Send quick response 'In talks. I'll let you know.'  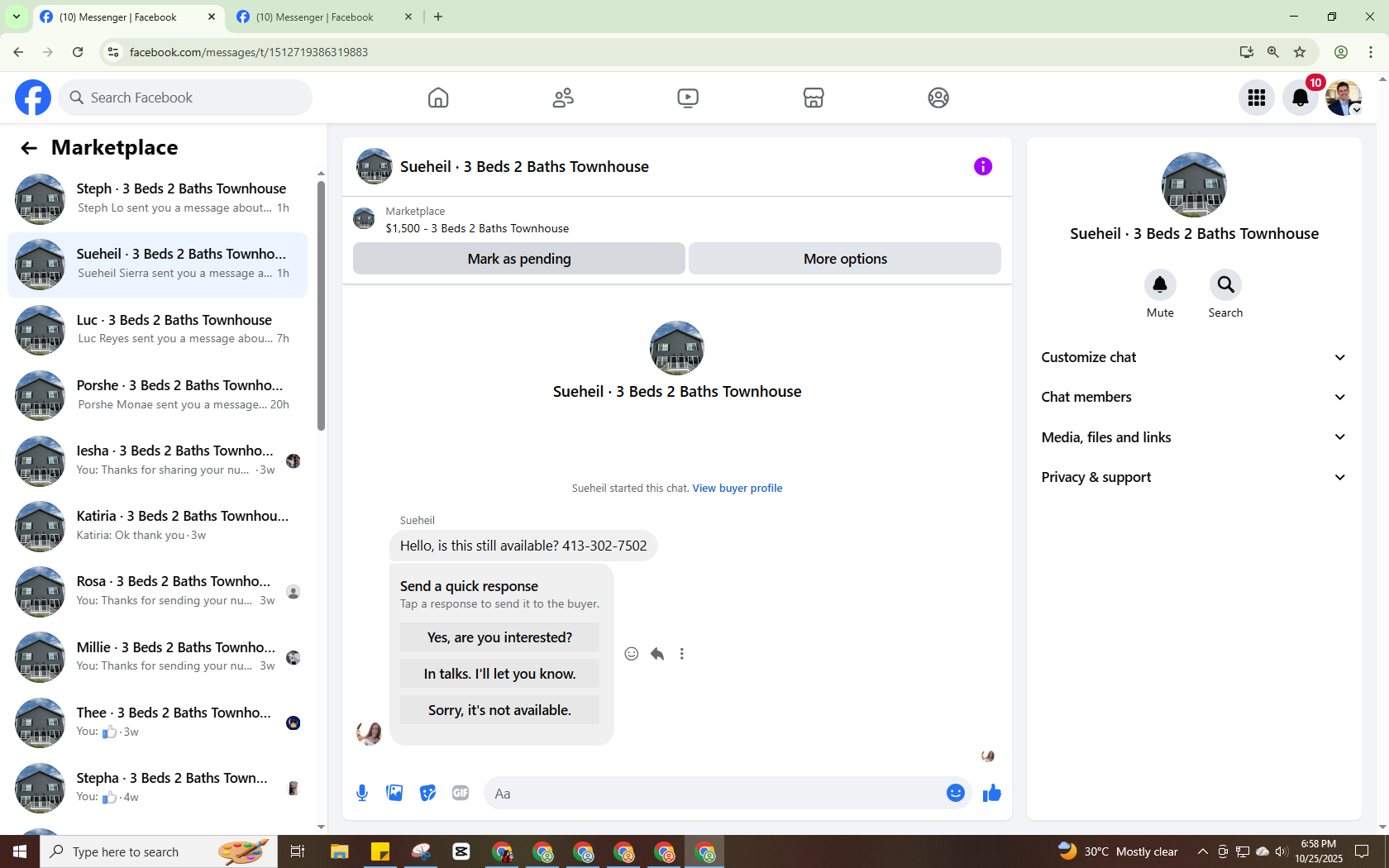tap(499, 674)
